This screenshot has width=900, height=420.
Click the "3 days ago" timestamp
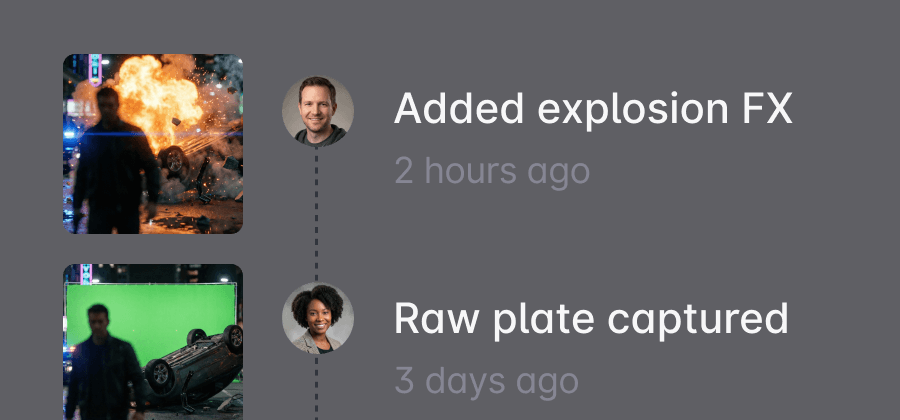click(x=486, y=380)
